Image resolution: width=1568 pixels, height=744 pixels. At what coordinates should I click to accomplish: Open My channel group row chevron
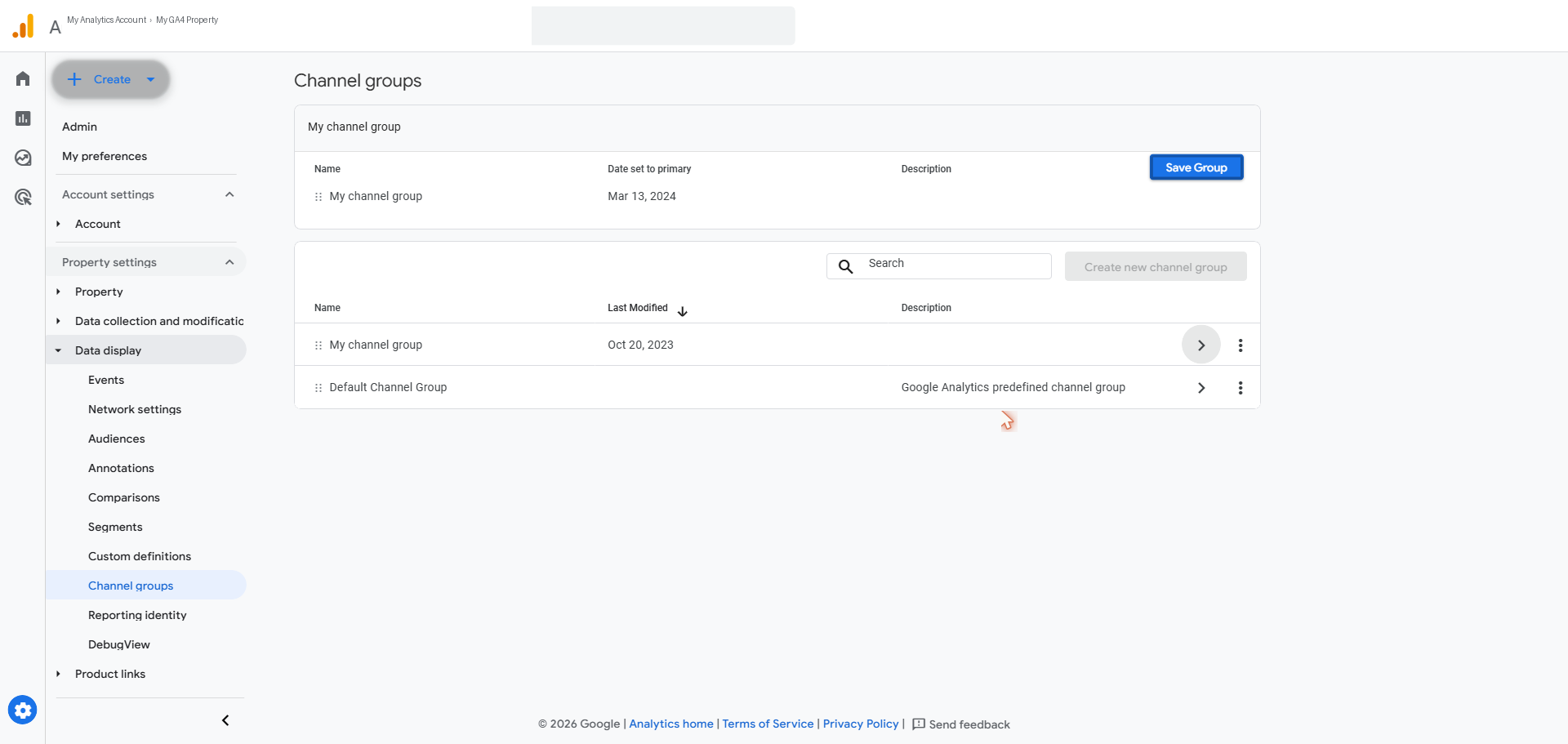(x=1201, y=345)
